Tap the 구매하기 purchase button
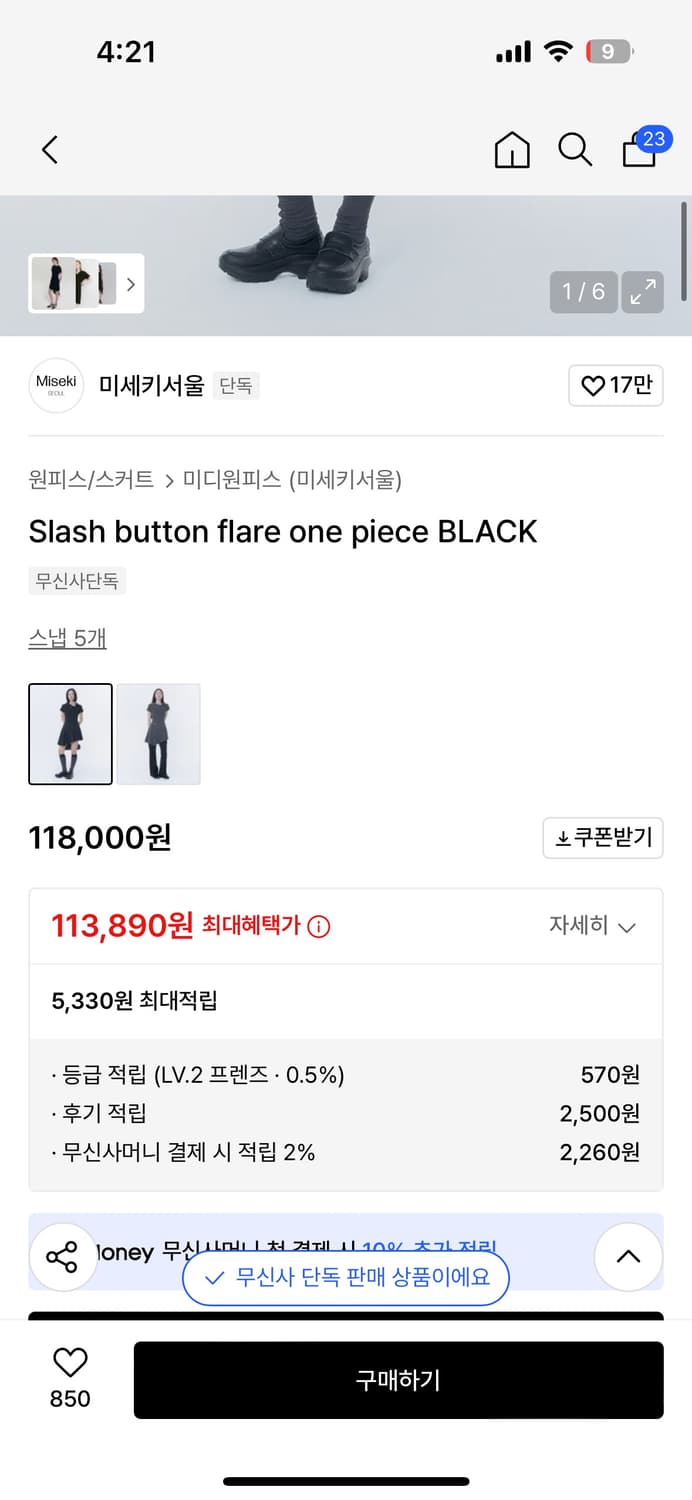The width and height of the screenshot is (692, 1500). point(399,1380)
